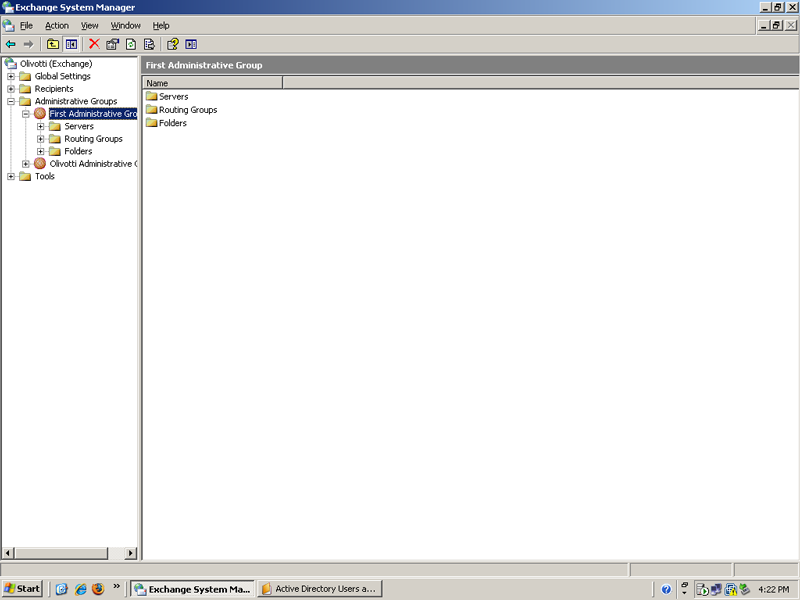Expand the Global Settings node
800x600 pixels.
coord(11,76)
